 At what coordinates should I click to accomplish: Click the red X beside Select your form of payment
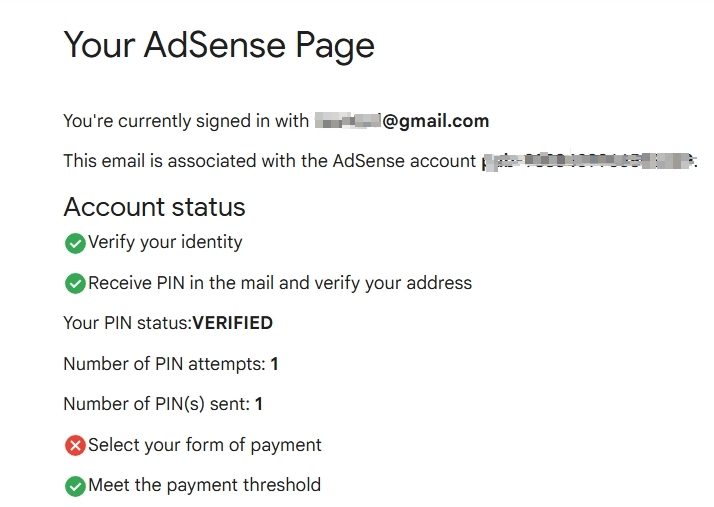tap(75, 446)
